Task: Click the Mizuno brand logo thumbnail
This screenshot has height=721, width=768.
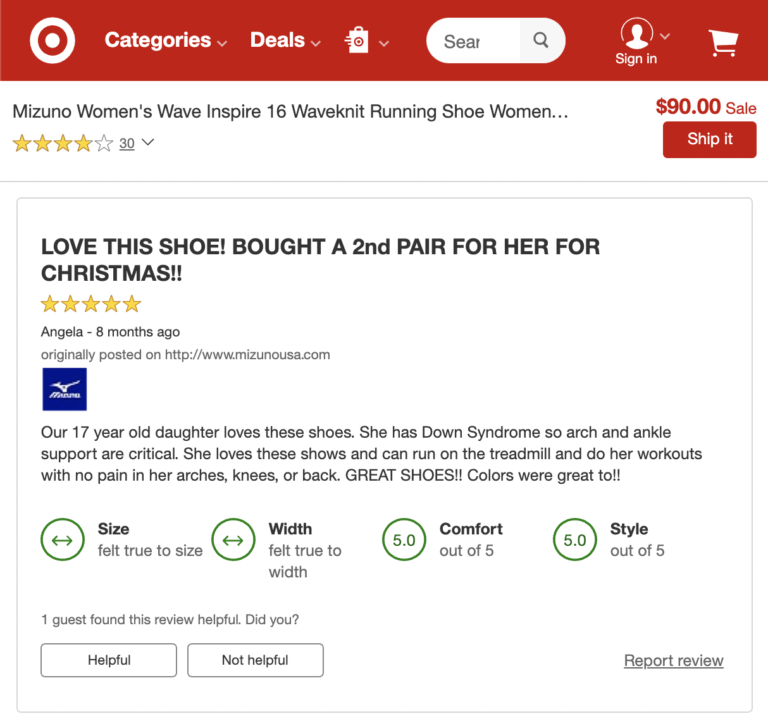Action: pos(64,390)
